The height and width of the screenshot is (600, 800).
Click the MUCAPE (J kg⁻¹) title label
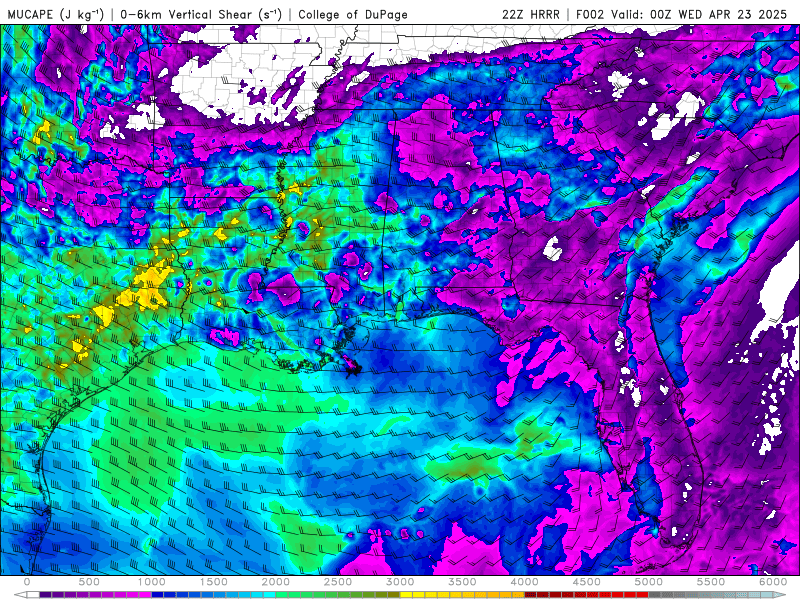pyautogui.click(x=56, y=14)
